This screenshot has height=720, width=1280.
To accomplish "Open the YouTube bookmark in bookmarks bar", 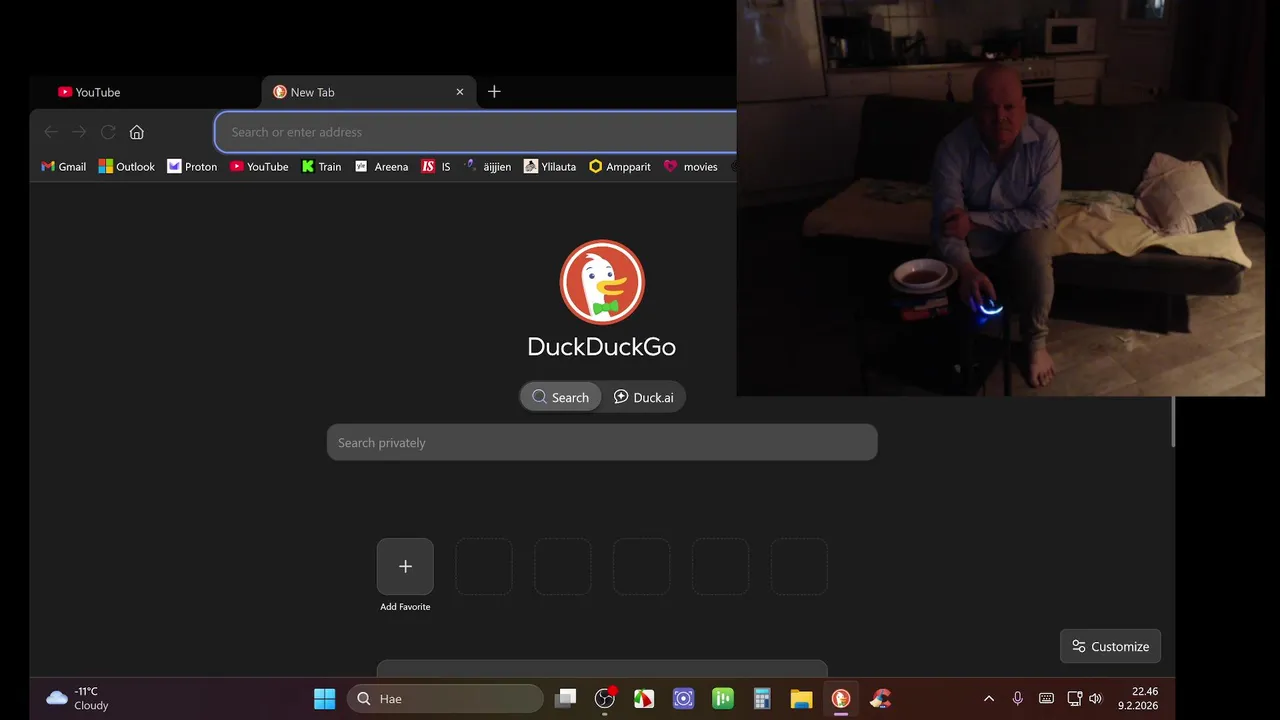I will [x=259, y=167].
